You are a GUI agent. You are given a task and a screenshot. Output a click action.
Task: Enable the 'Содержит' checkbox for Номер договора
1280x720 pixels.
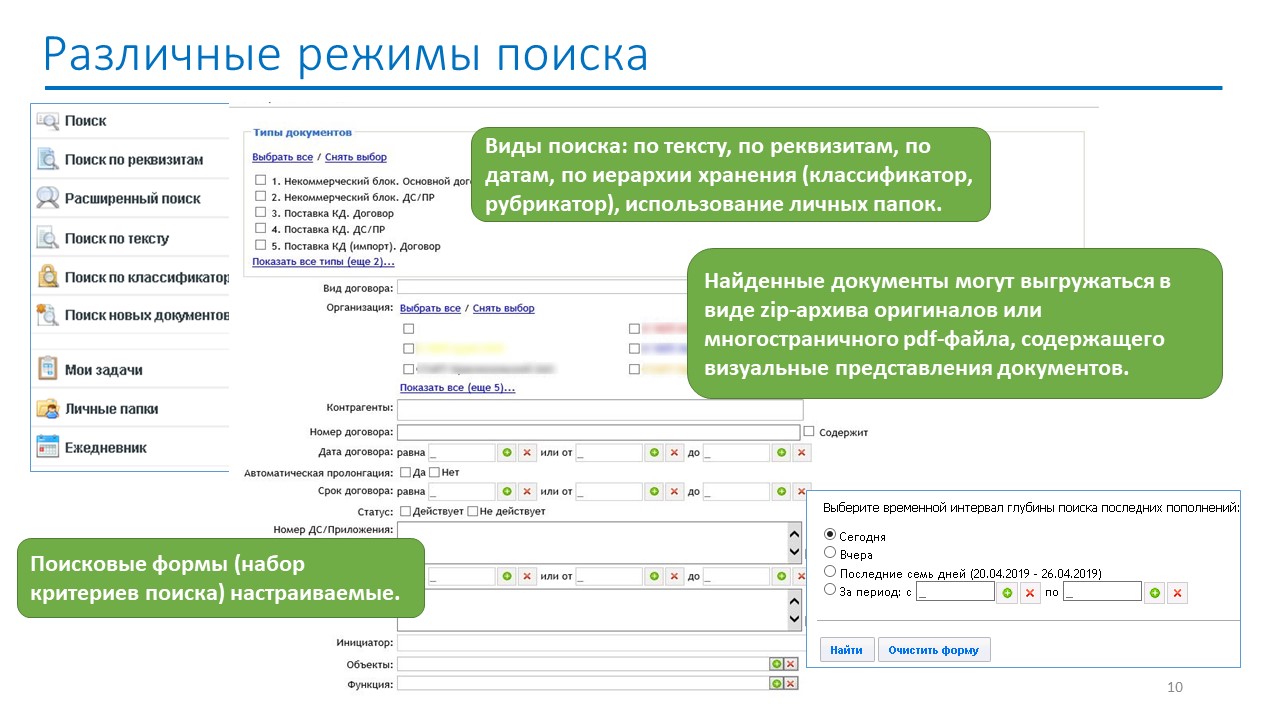click(x=809, y=432)
